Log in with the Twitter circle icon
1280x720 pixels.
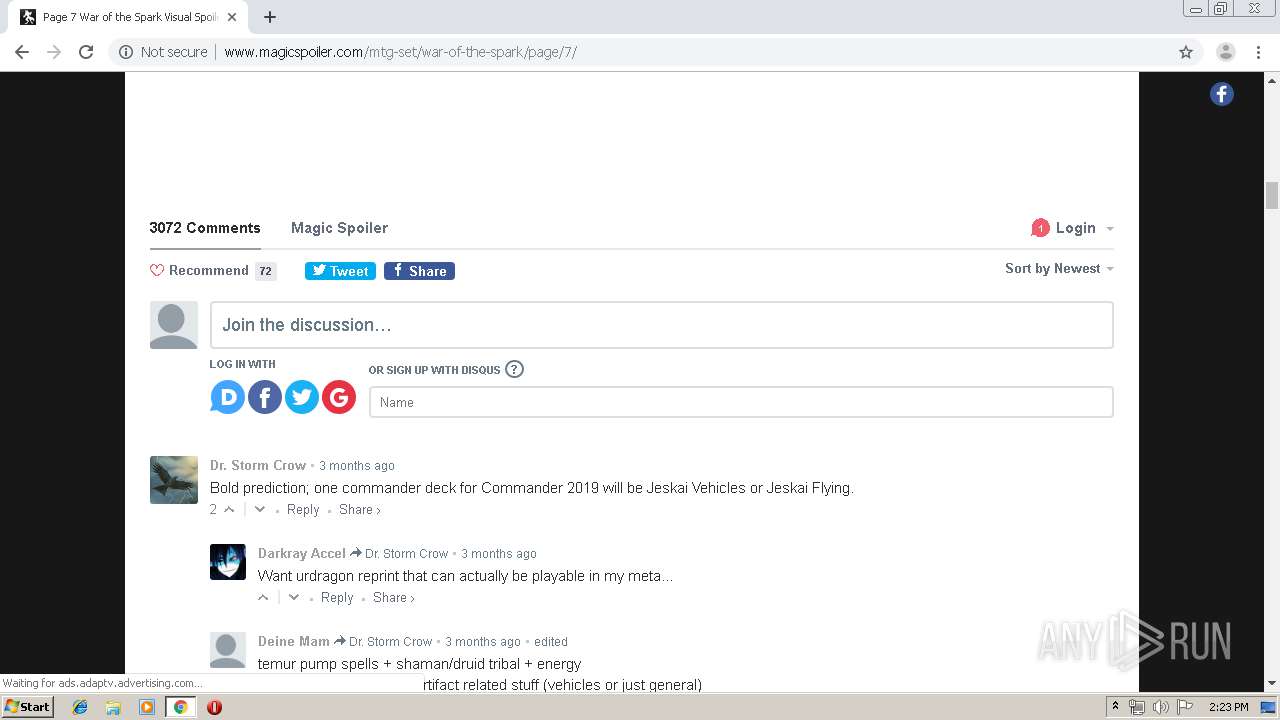click(x=301, y=397)
